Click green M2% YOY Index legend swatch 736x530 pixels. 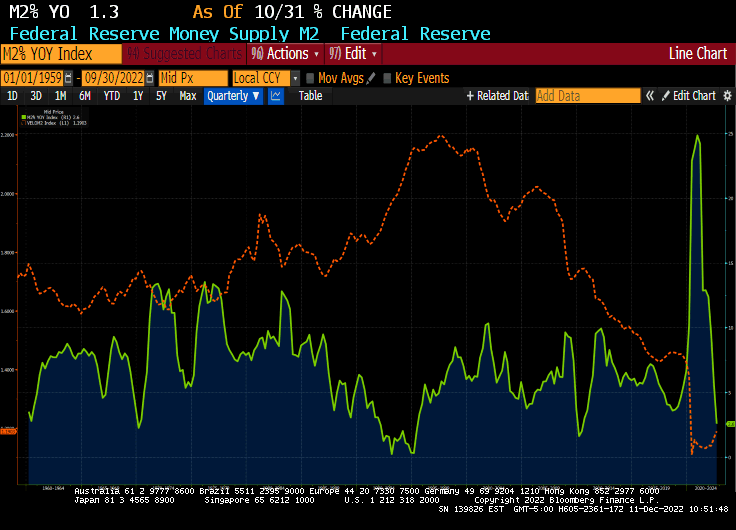23,117
